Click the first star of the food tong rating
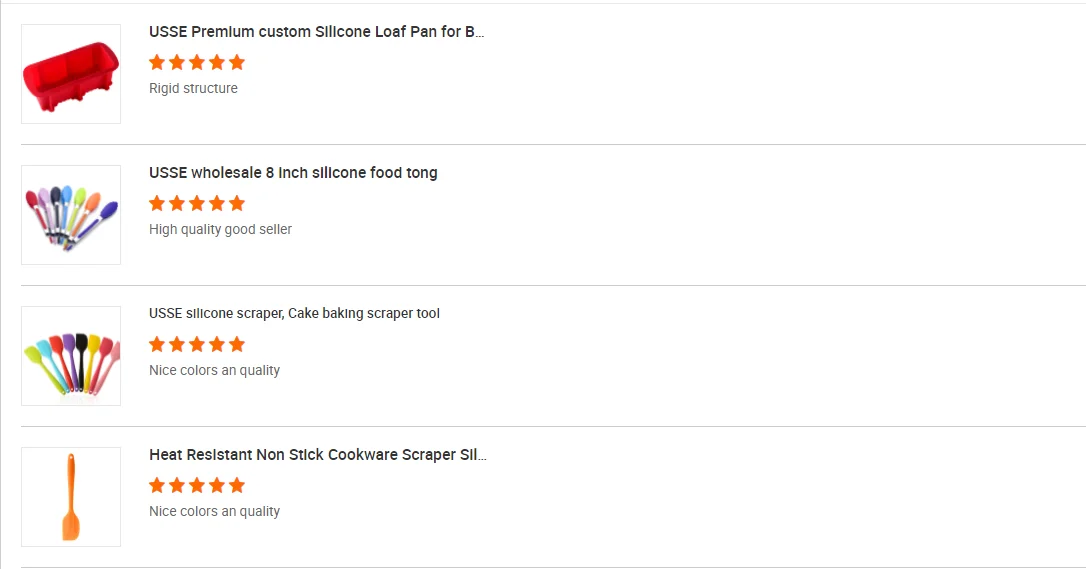 point(157,203)
